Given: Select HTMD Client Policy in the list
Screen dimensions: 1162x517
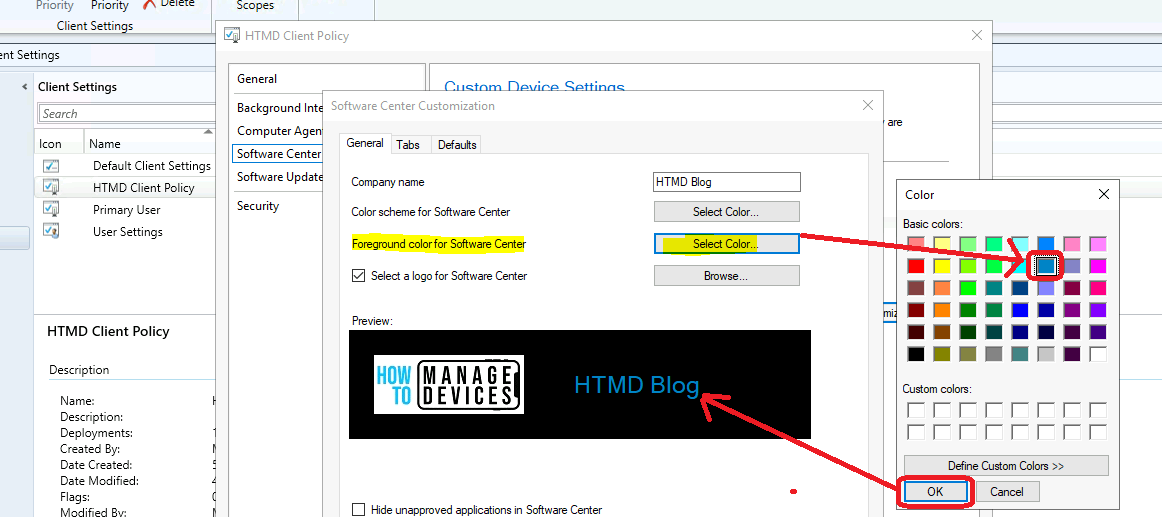Looking at the screenshot, I should coord(125,187).
